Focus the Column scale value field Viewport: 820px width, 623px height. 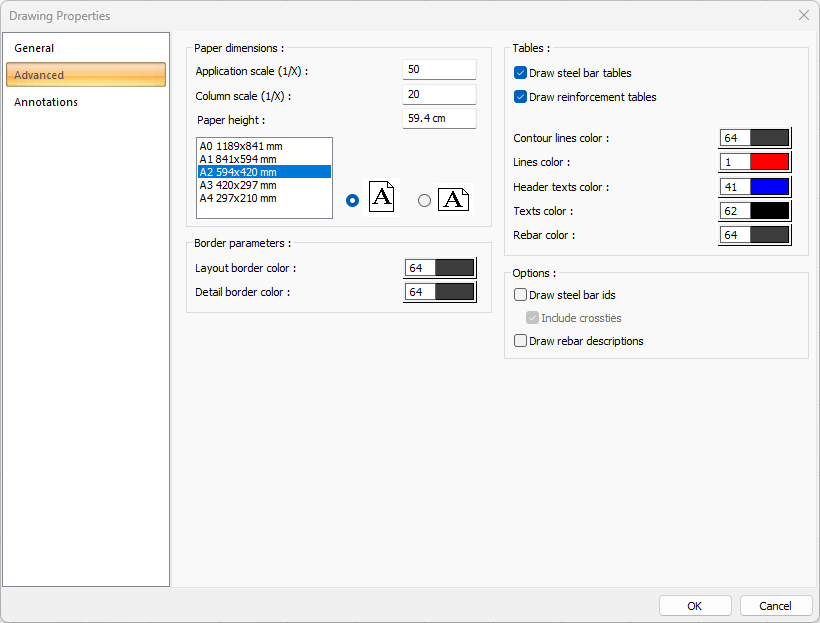pos(439,95)
